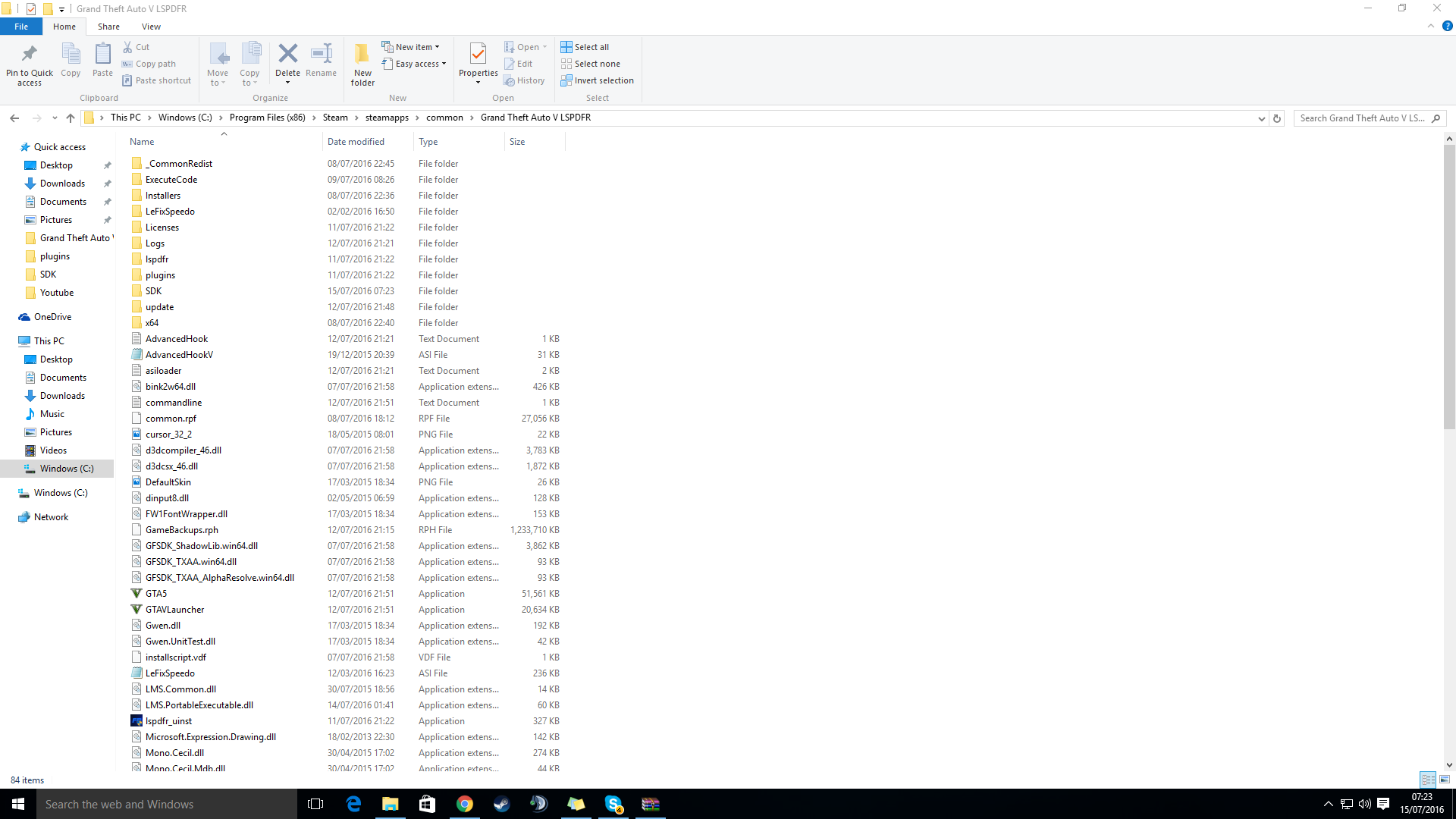Open the View ribbon tab
Viewport: 1456px width, 819px height.
[x=151, y=27]
